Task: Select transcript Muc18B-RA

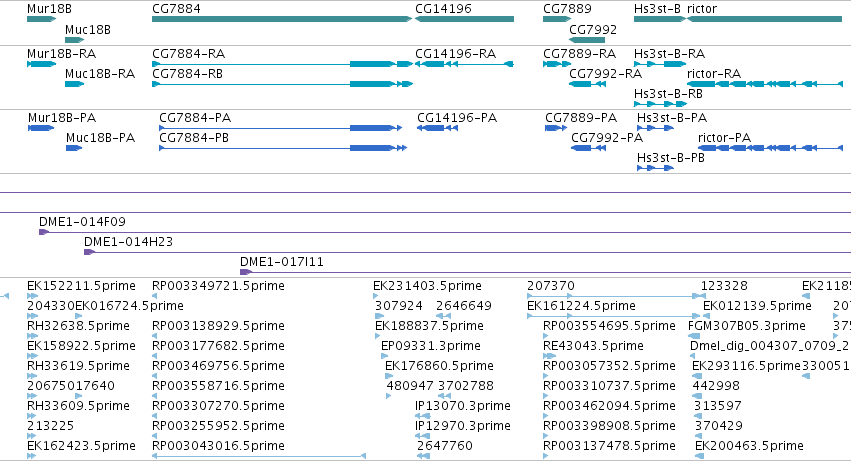Action: click(x=100, y=74)
